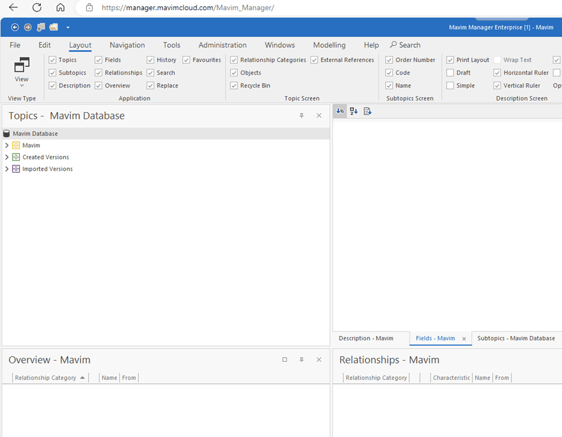Expand the Created Versions node
This screenshot has height=437, width=562.
pyautogui.click(x=6, y=157)
